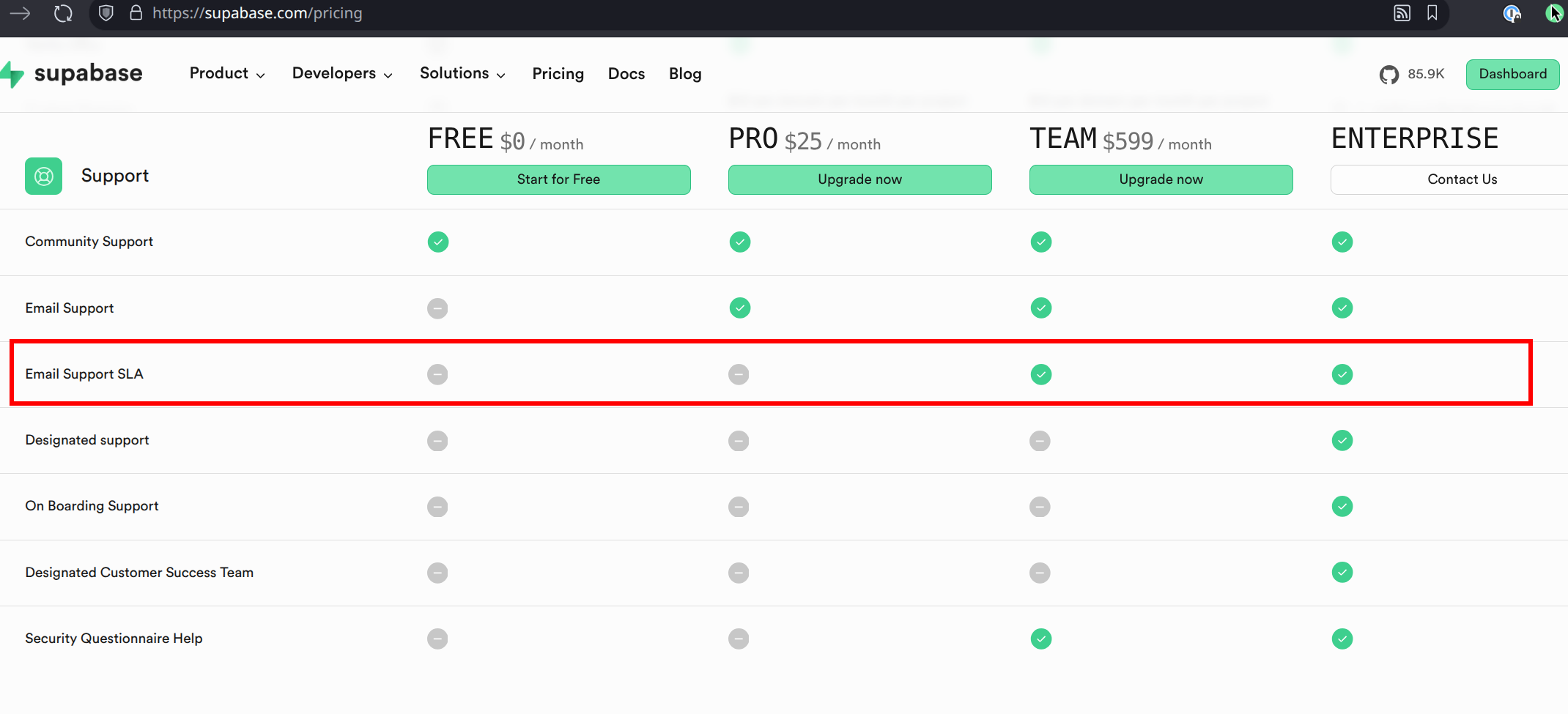
Task: Click the Security Questionnaire Help dash for FREE
Action: click(x=437, y=639)
